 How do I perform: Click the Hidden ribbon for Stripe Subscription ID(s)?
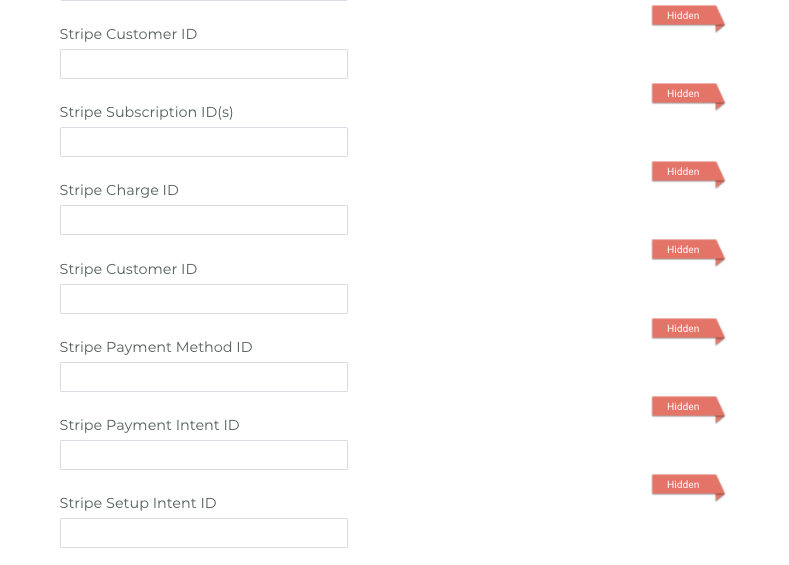(684, 94)
